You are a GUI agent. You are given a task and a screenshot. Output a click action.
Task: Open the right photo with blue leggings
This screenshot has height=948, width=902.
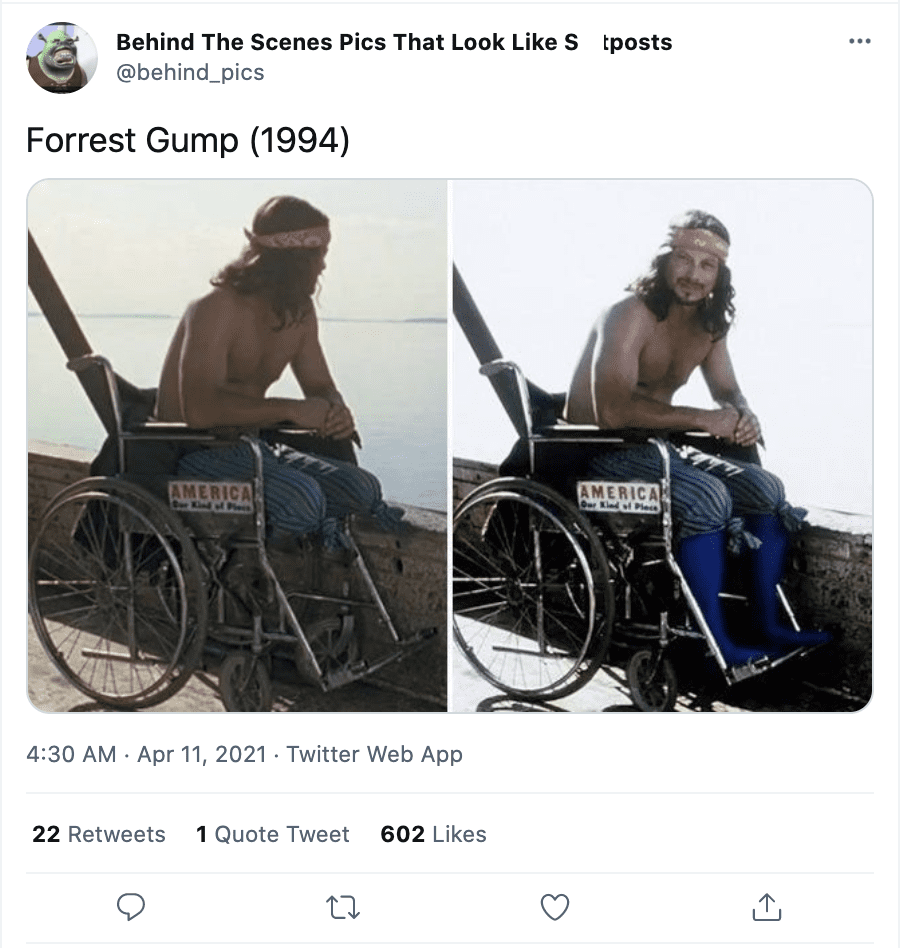tap(663, 446)
